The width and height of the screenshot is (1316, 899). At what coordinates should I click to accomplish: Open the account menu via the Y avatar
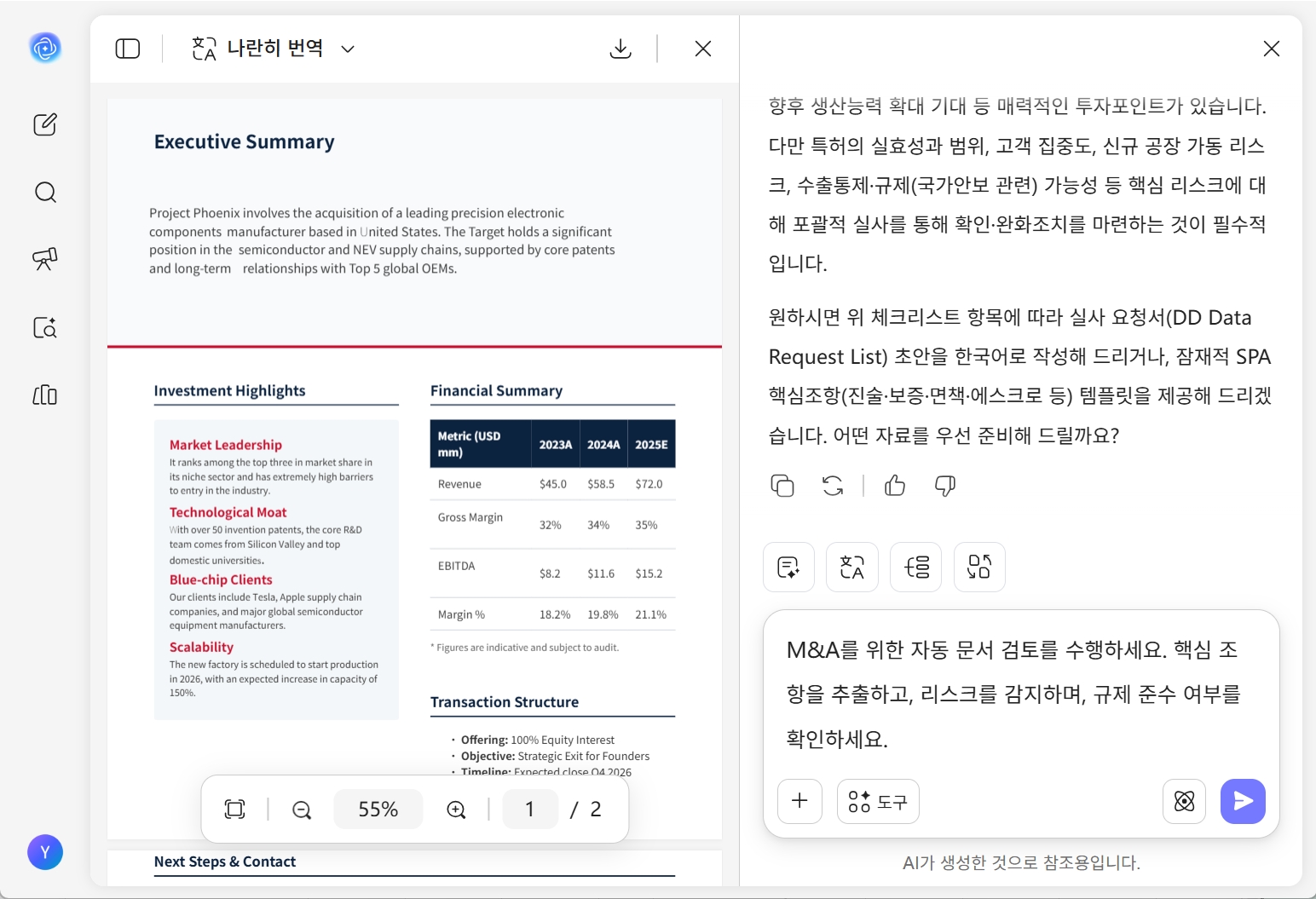click(45, 852)
